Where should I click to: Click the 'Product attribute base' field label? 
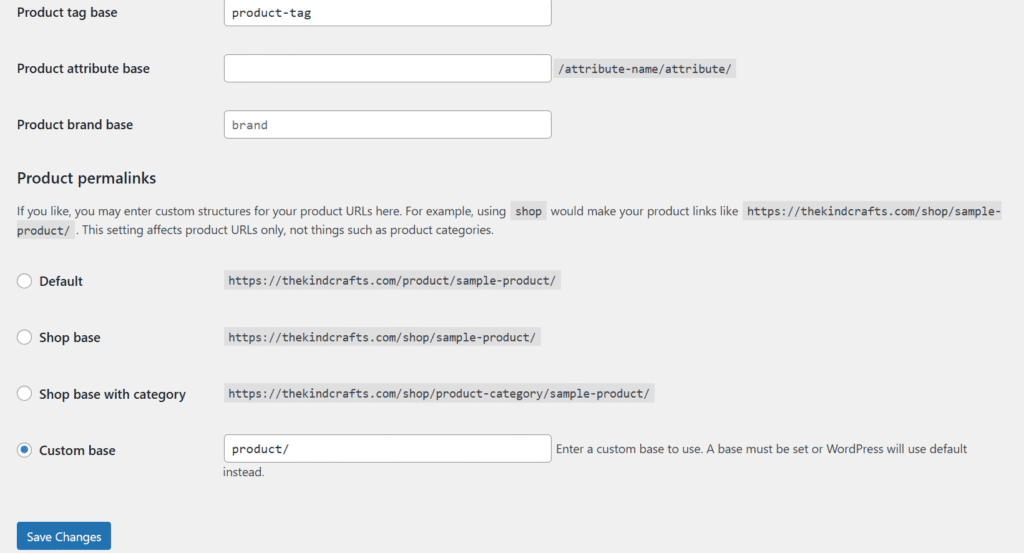point(83,69)
